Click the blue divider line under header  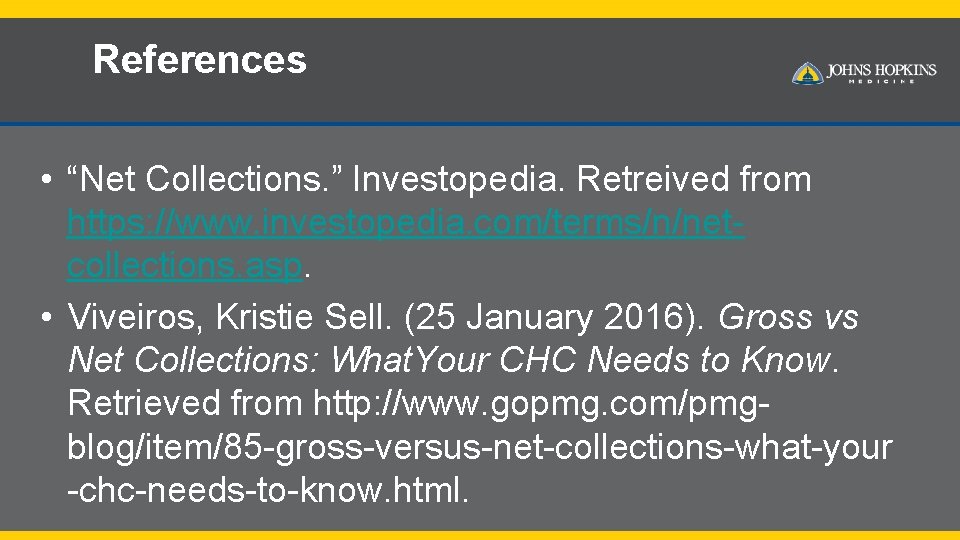[480, 124]
